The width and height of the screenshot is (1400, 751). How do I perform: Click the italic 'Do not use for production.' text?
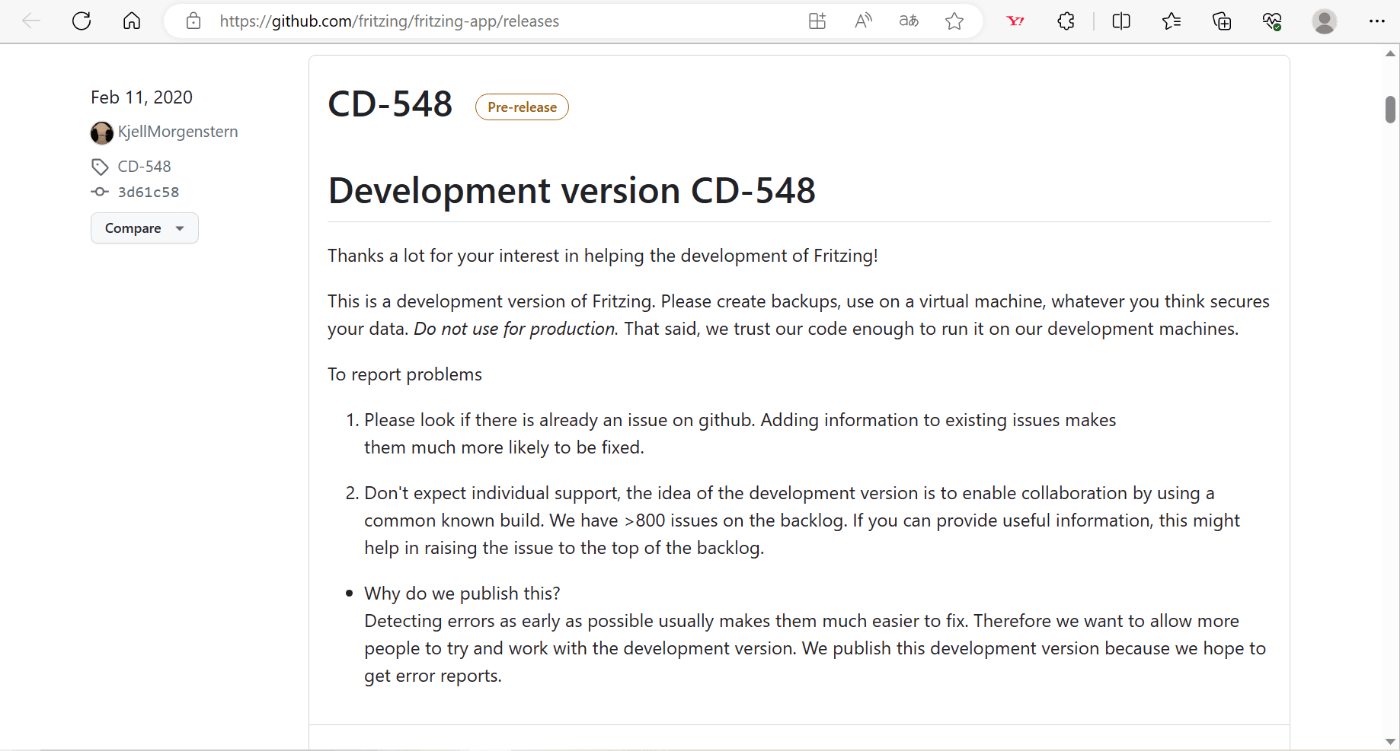click(516, 329)
